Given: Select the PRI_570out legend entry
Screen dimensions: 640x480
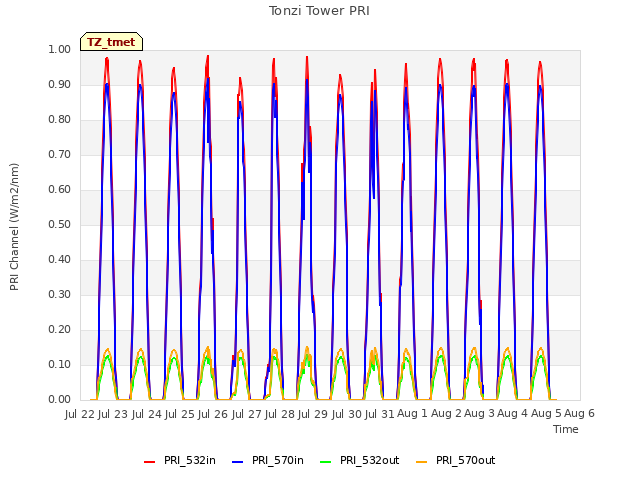Looking at the screenshot, I should pyautogui.click(x=455, y=460).
